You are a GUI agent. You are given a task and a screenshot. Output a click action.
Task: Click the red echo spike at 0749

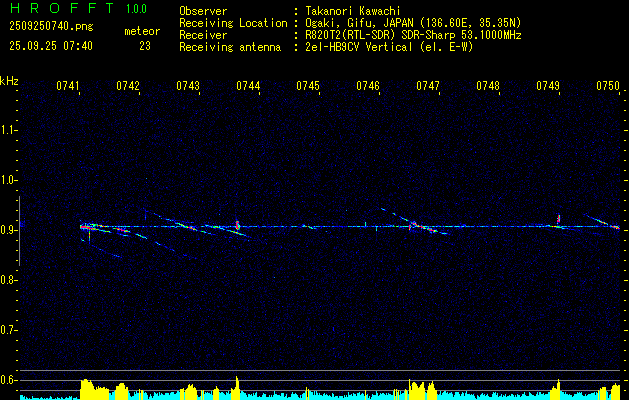click(x=558, y=219)
